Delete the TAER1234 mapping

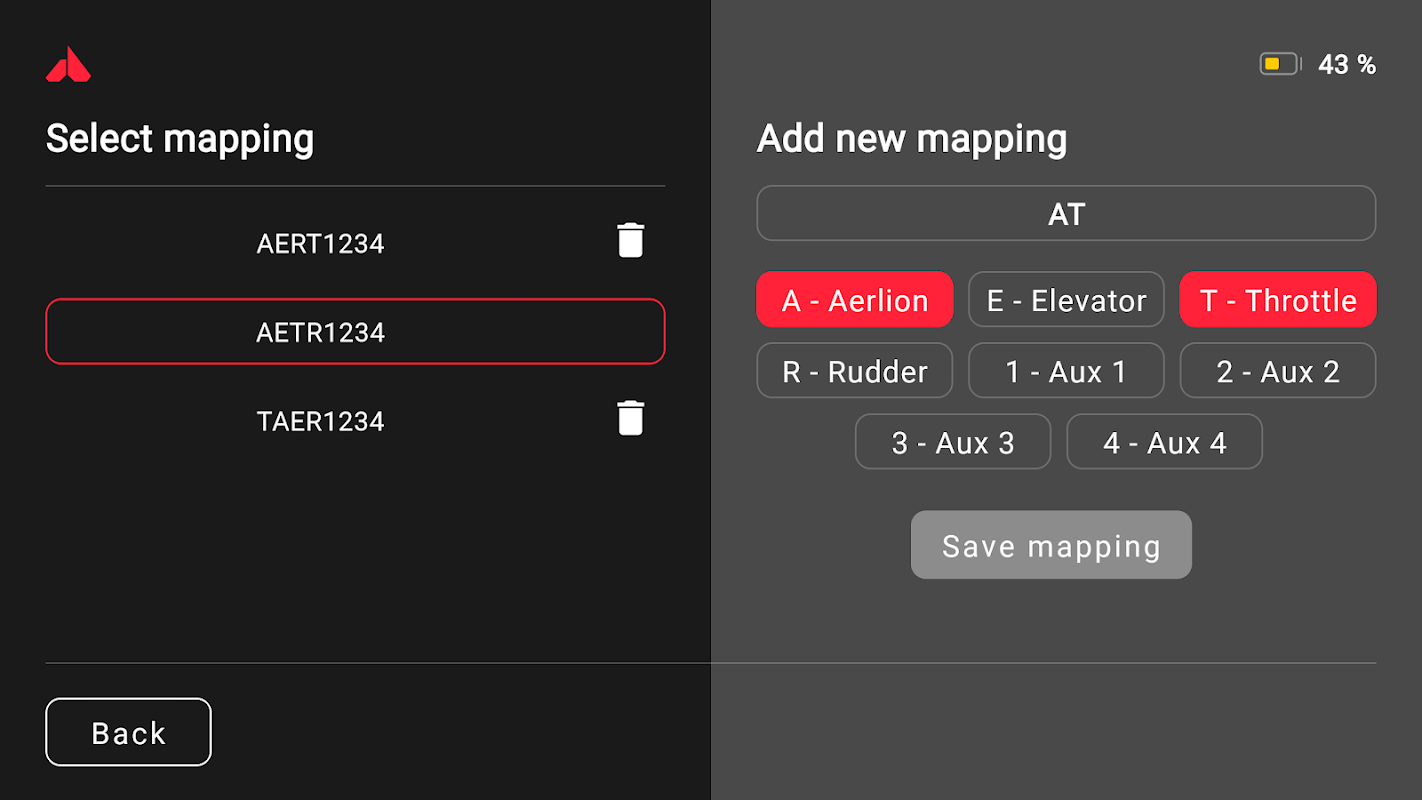(x=630, y=418)
